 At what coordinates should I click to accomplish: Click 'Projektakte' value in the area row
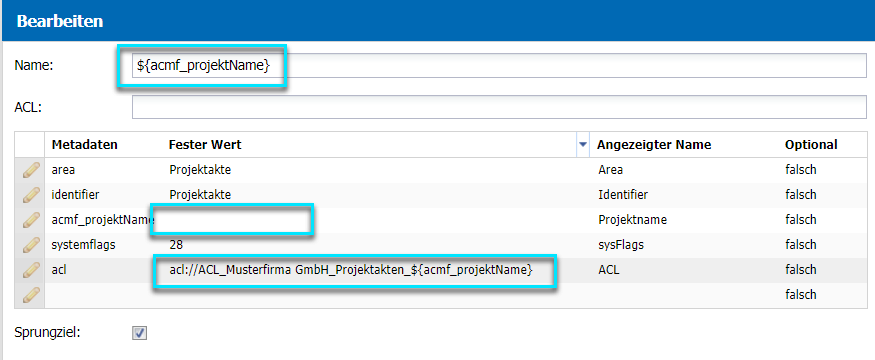[200, 170]
